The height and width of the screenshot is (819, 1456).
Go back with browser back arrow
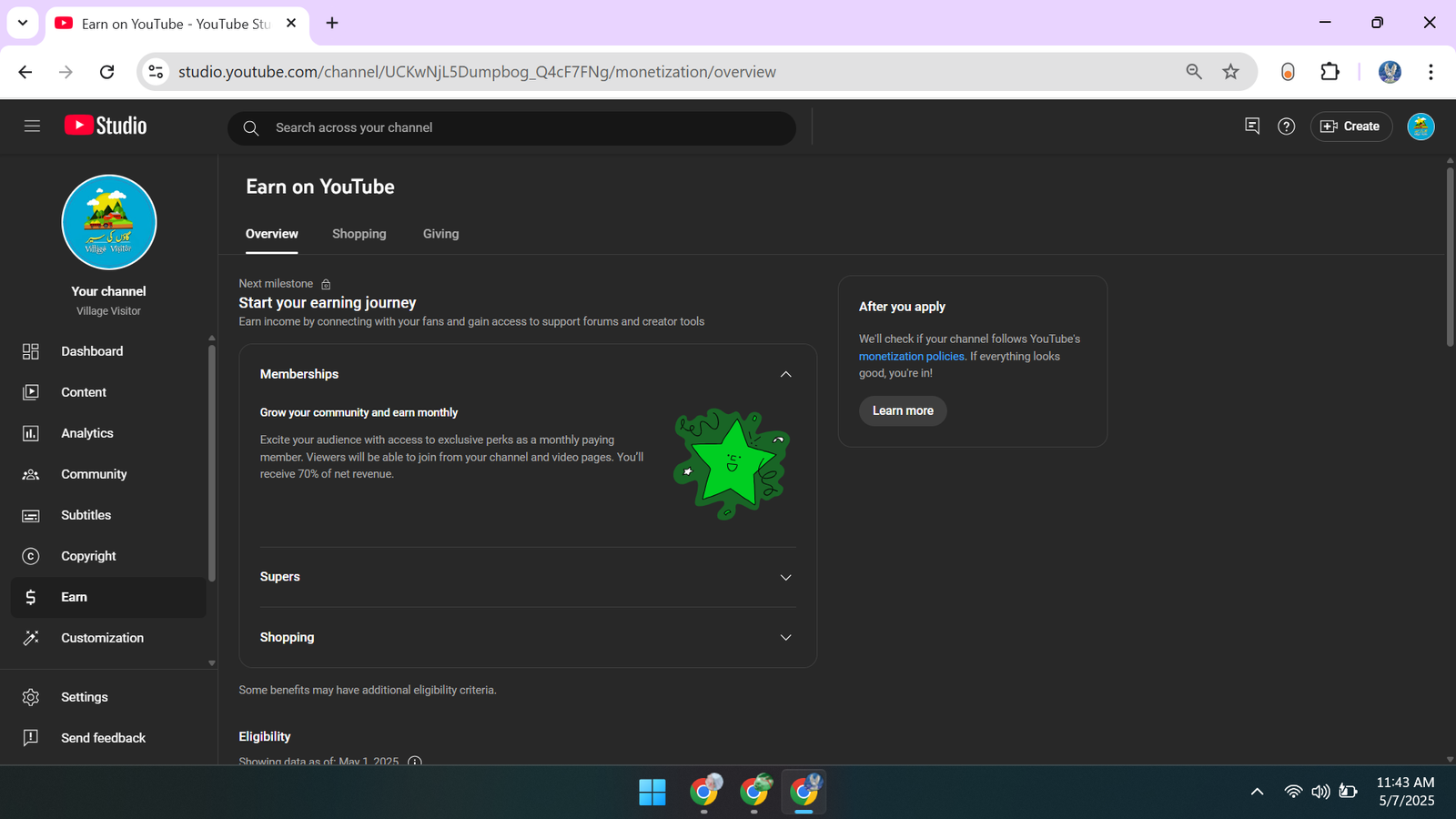click(25, 72)
